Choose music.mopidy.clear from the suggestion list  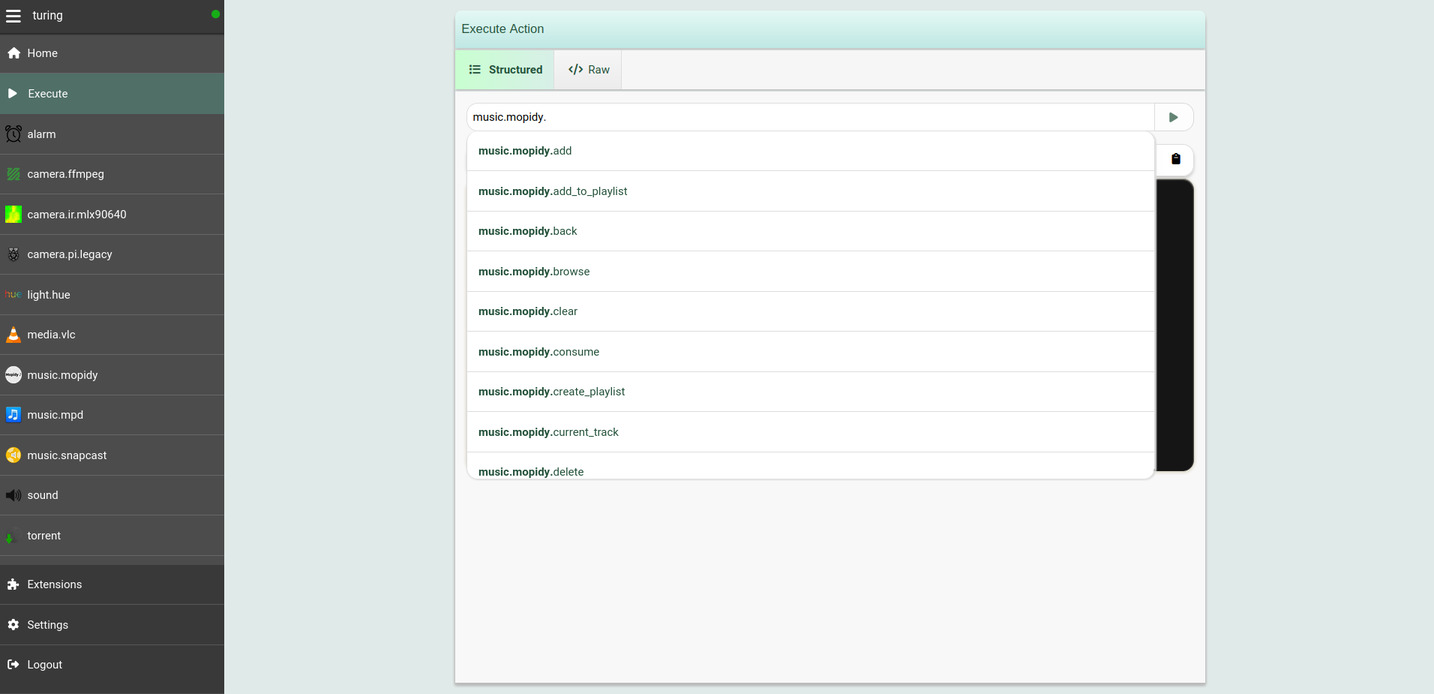(x=528, y=311)
